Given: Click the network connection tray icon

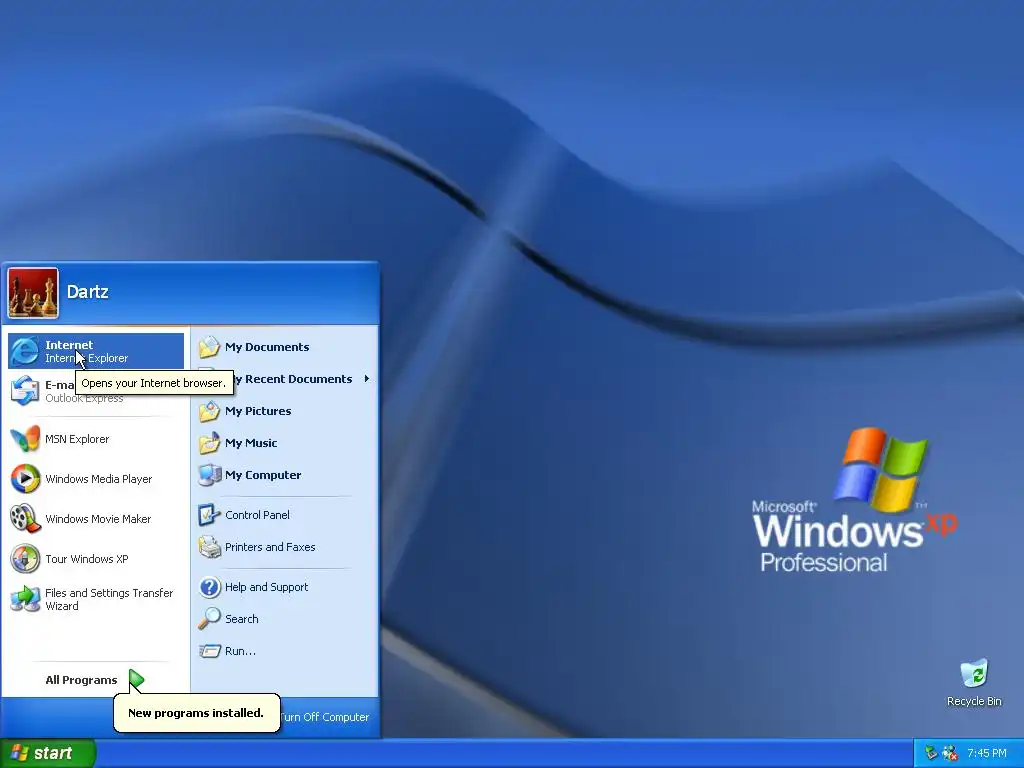Looking at the screenshot, I should tap(931, 753).
